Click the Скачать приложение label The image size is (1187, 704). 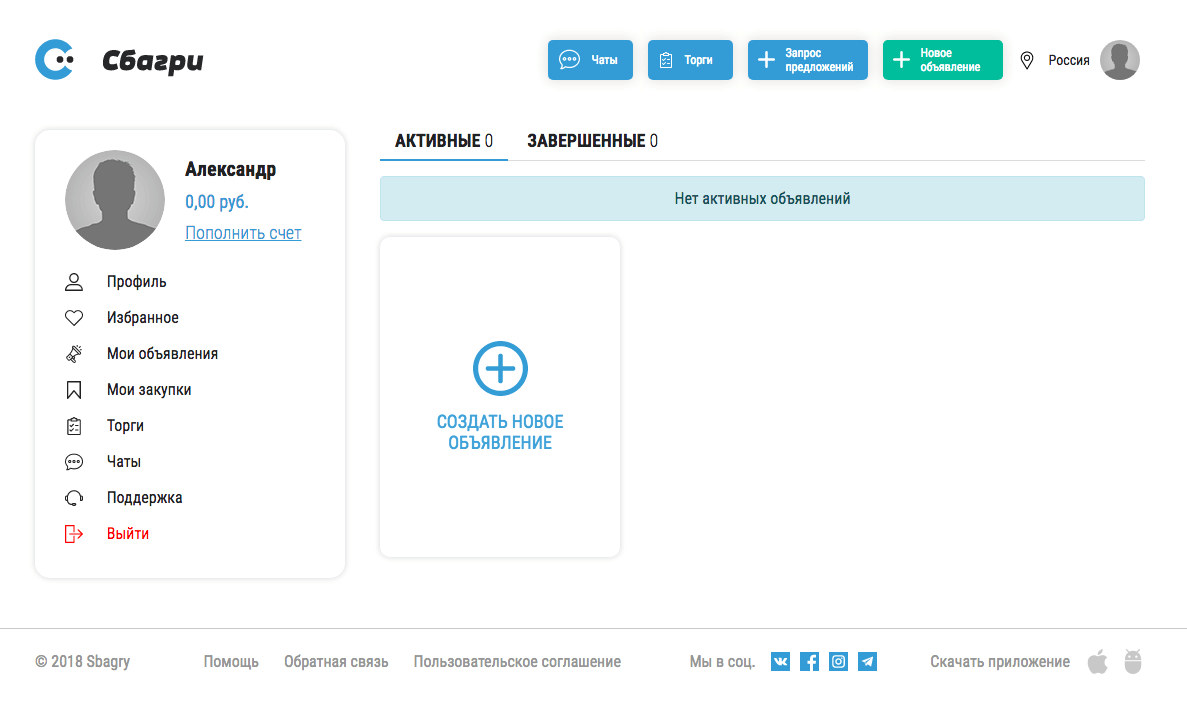(1000, 662)
